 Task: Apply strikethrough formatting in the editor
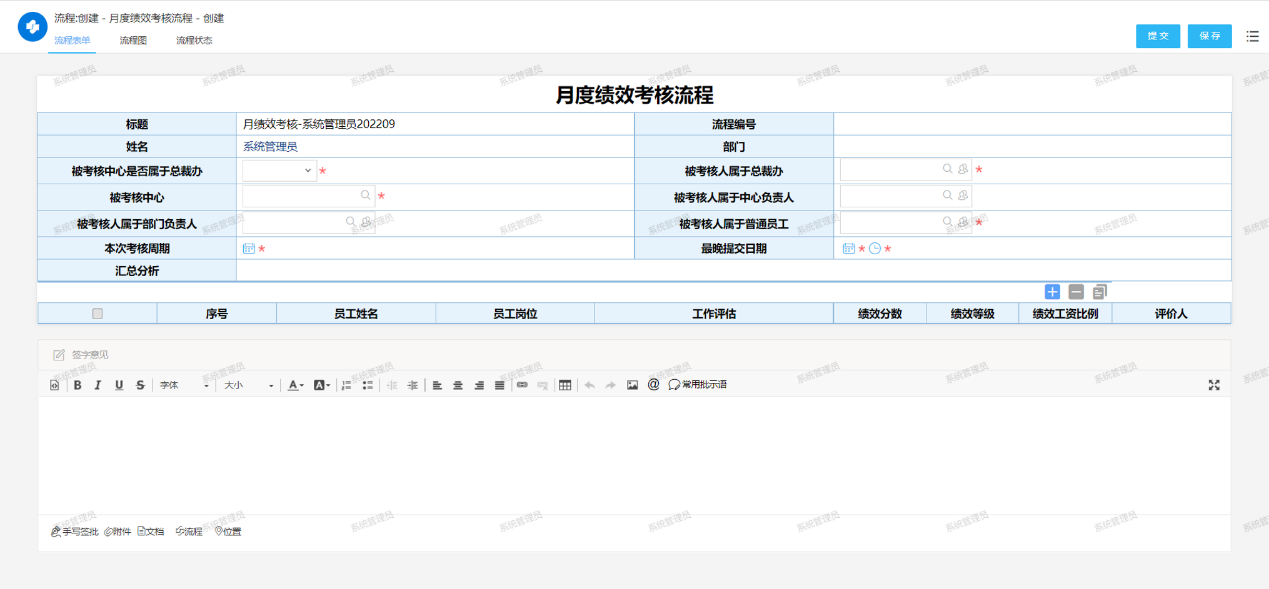(x=140, y=385)
